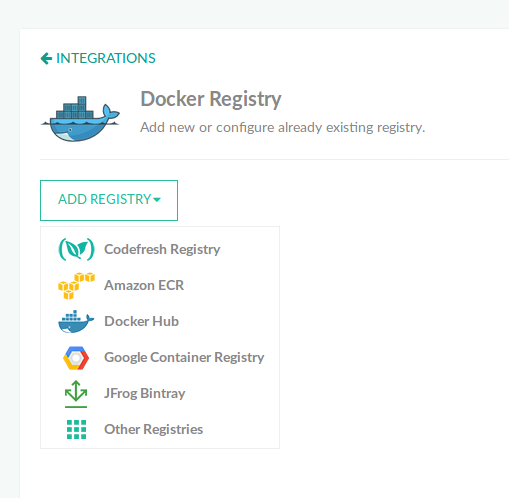Viewport: 509px width, 498px height.
Task: Open the ADD REGISTRY dropdown button
Action: (109, 200)
